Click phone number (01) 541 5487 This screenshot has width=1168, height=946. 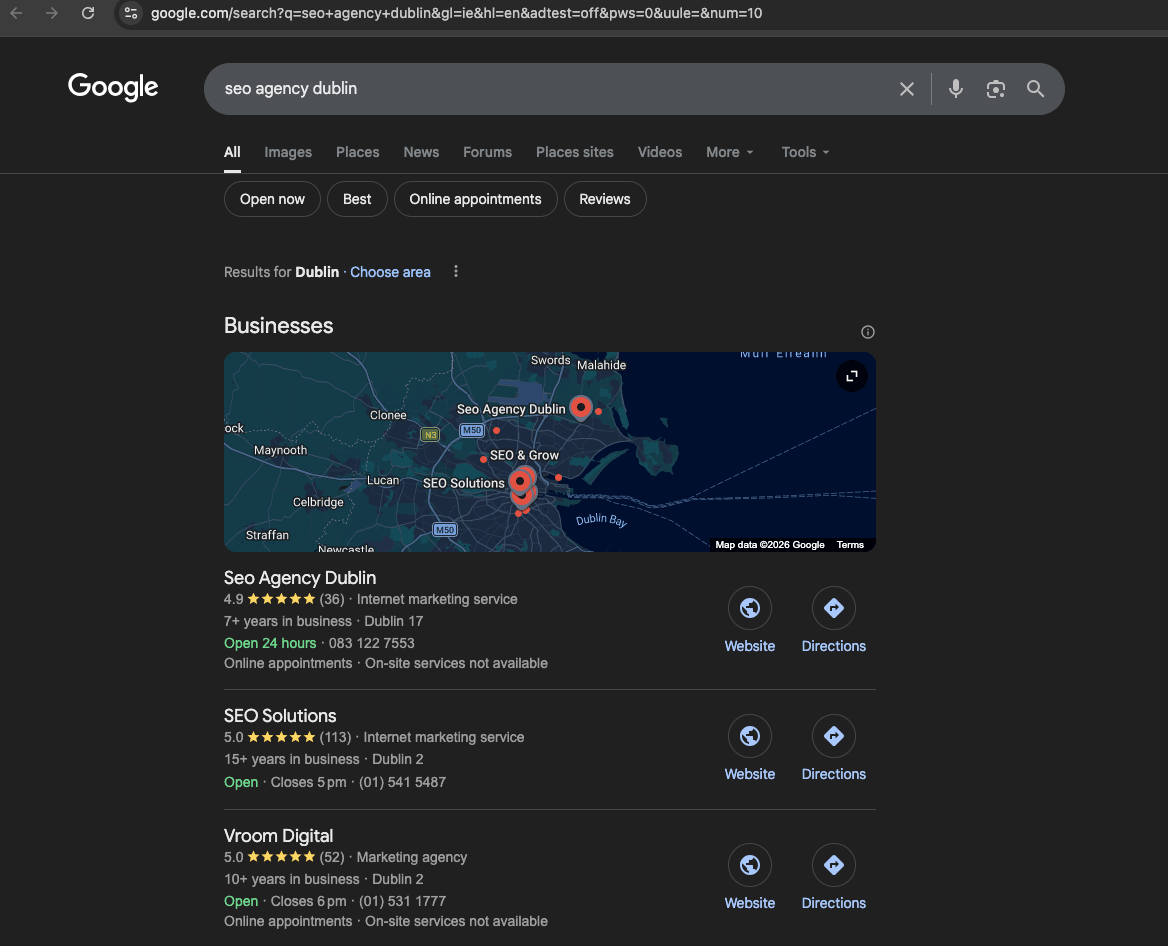pos(402,782)
